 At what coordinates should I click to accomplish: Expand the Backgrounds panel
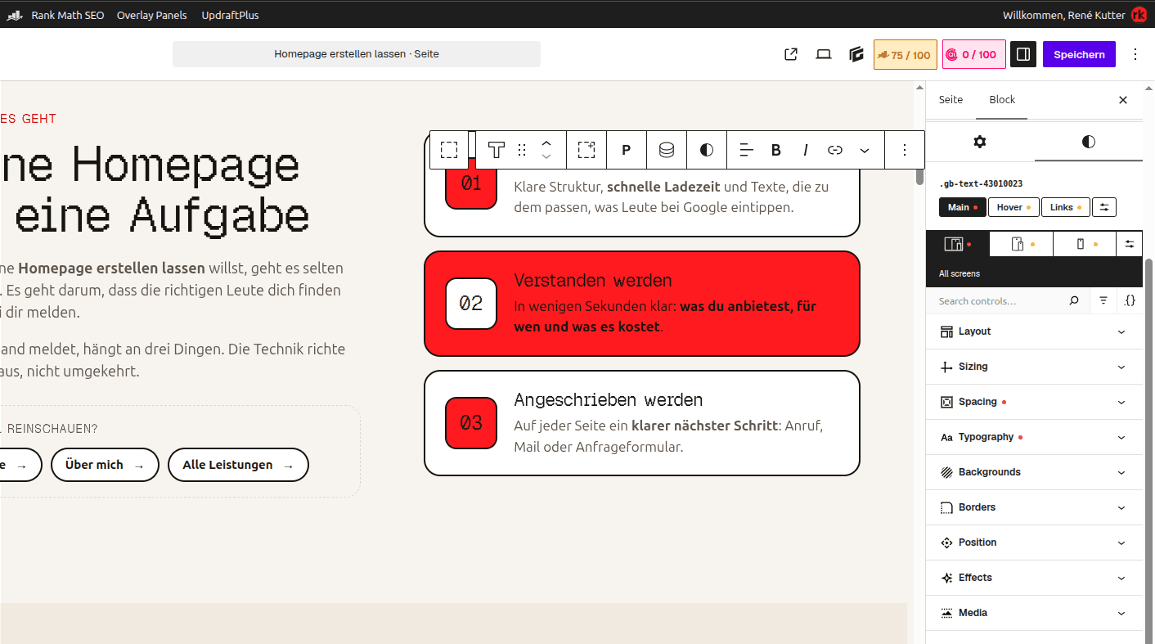tap(1034, 472)
